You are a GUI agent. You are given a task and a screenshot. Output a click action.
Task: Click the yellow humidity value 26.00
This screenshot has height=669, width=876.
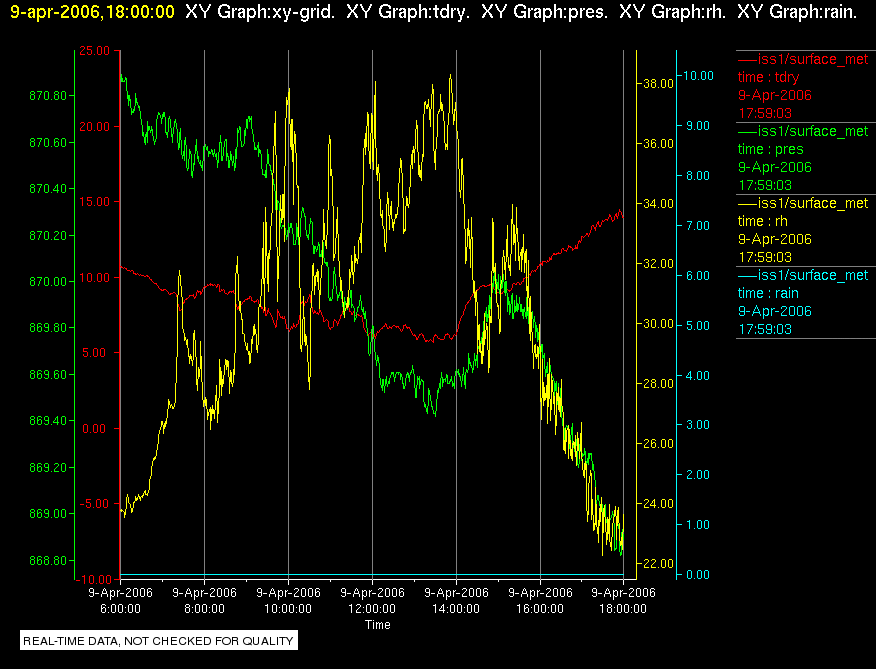click(659, 443)
